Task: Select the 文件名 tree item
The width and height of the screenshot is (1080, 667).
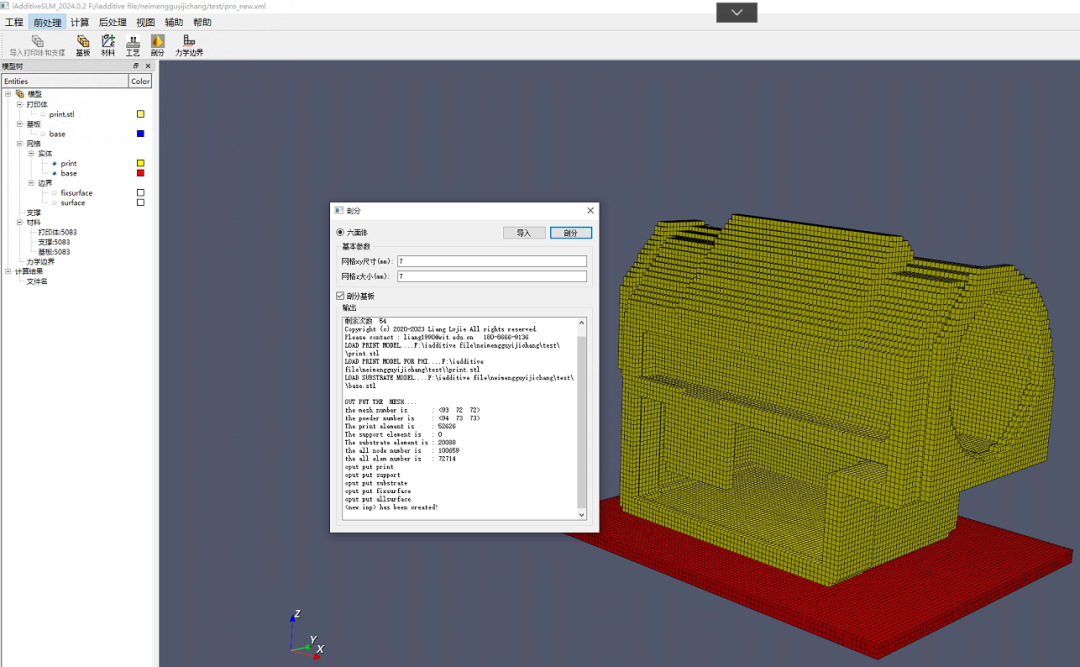Action: 37,281
